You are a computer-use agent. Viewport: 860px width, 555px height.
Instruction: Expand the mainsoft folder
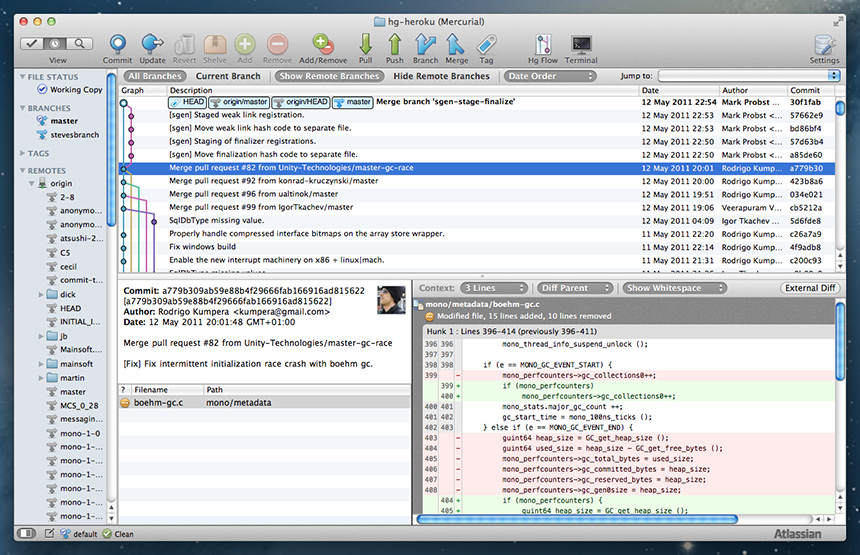point(41,364)
